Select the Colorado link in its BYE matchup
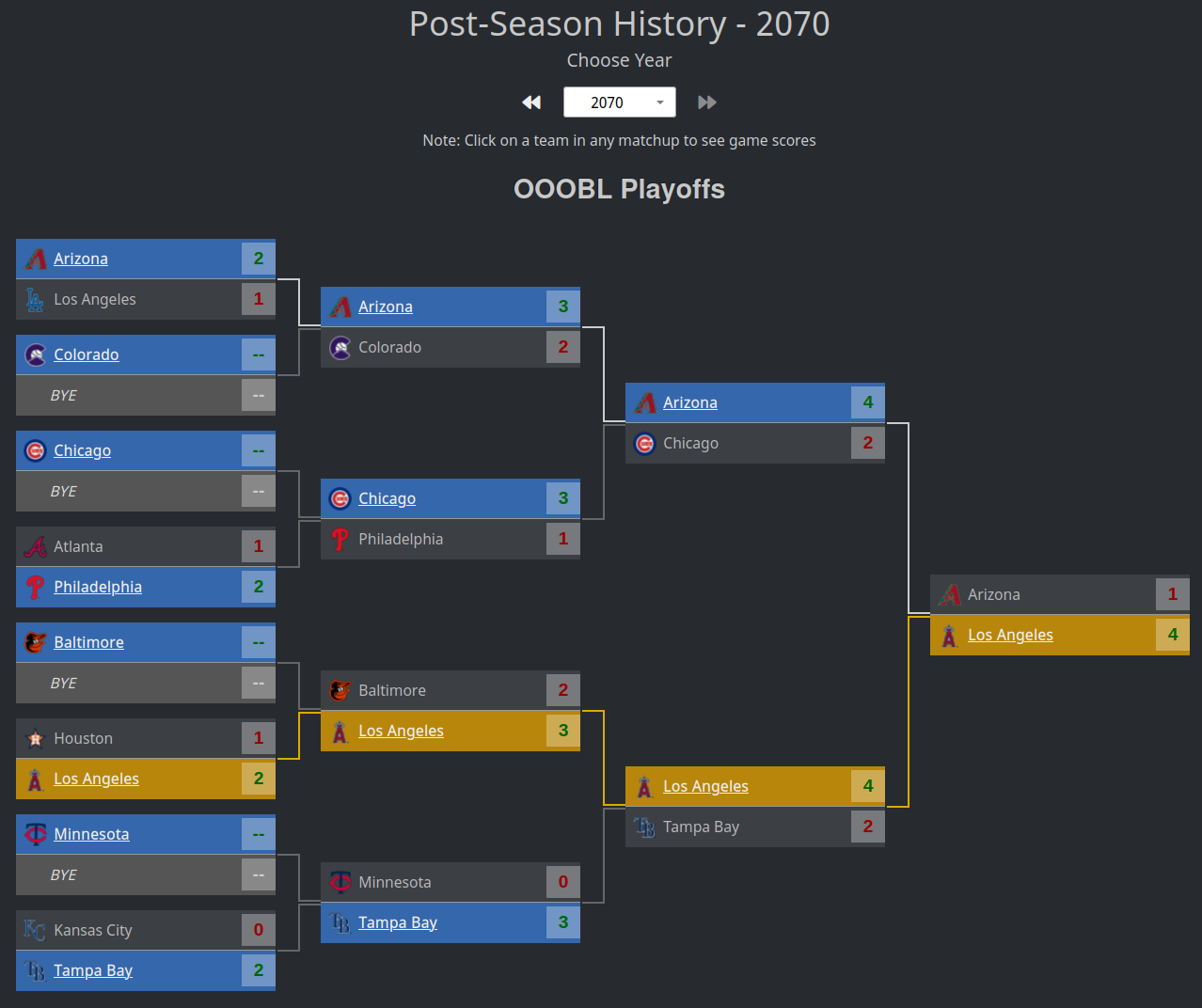This screenshot has height=1008, width=1202. coord(87,354)
